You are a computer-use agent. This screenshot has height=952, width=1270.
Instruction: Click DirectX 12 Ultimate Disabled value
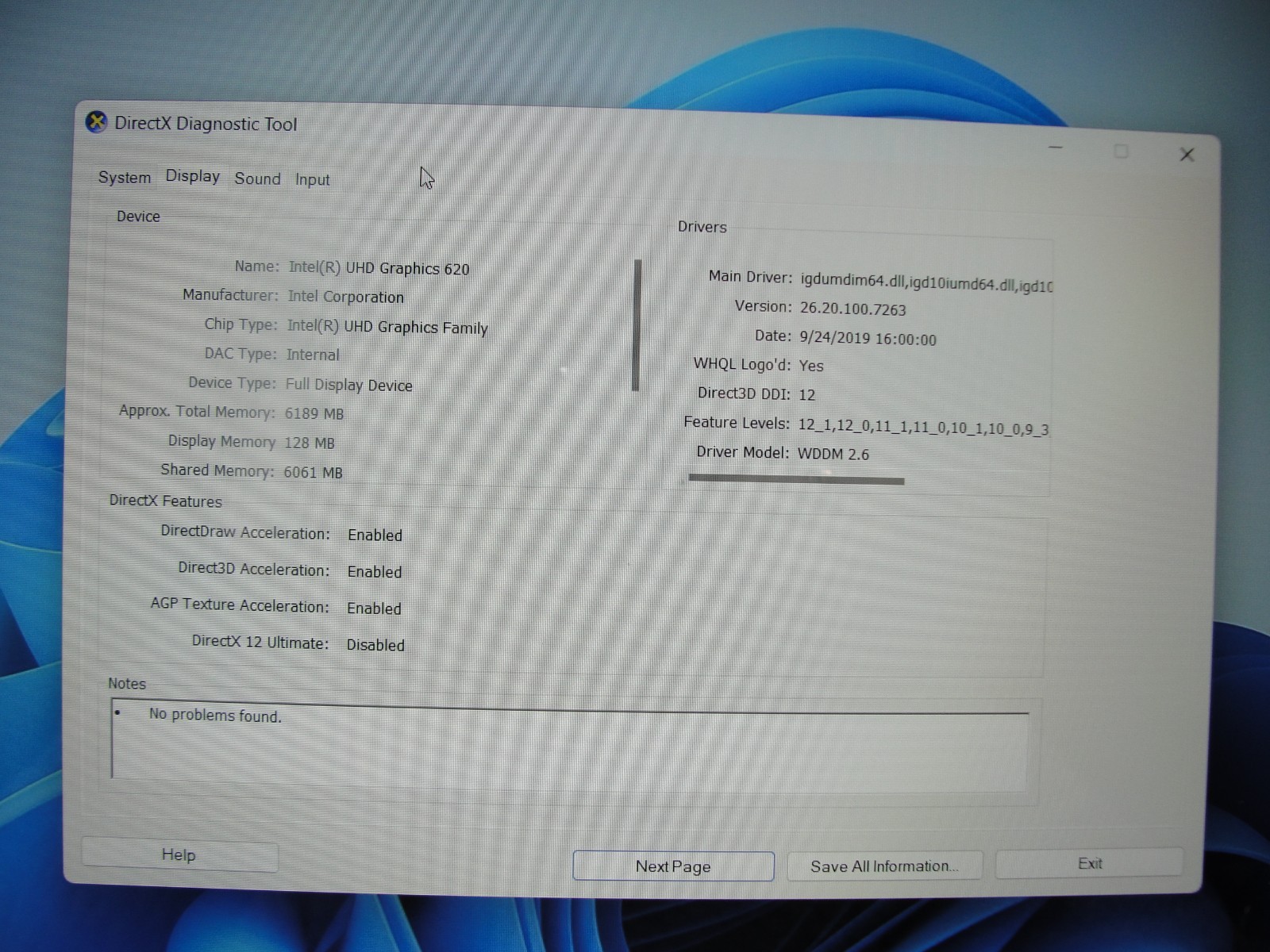tap(375, 645)
